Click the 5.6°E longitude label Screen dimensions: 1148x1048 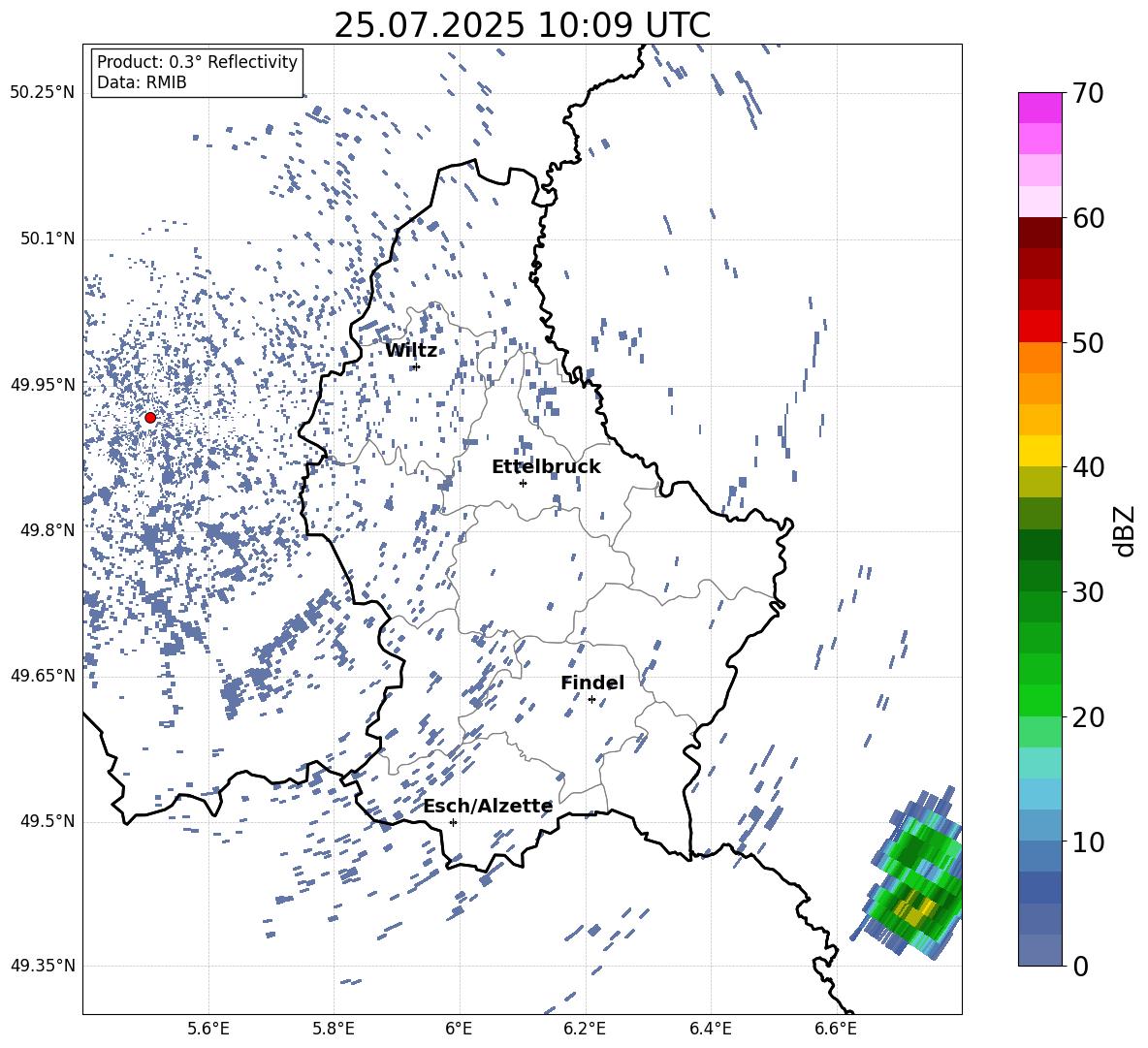(208, 1029)
